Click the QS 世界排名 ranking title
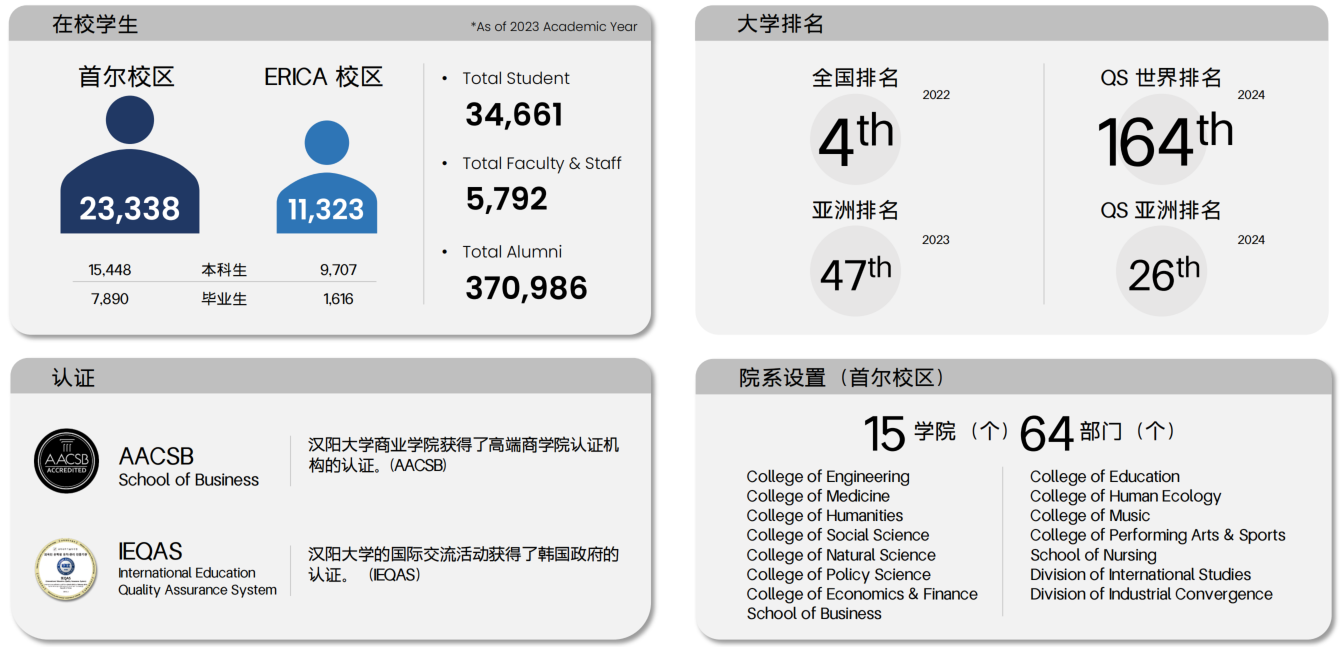1343x647 pixels. coord(1161,77)
